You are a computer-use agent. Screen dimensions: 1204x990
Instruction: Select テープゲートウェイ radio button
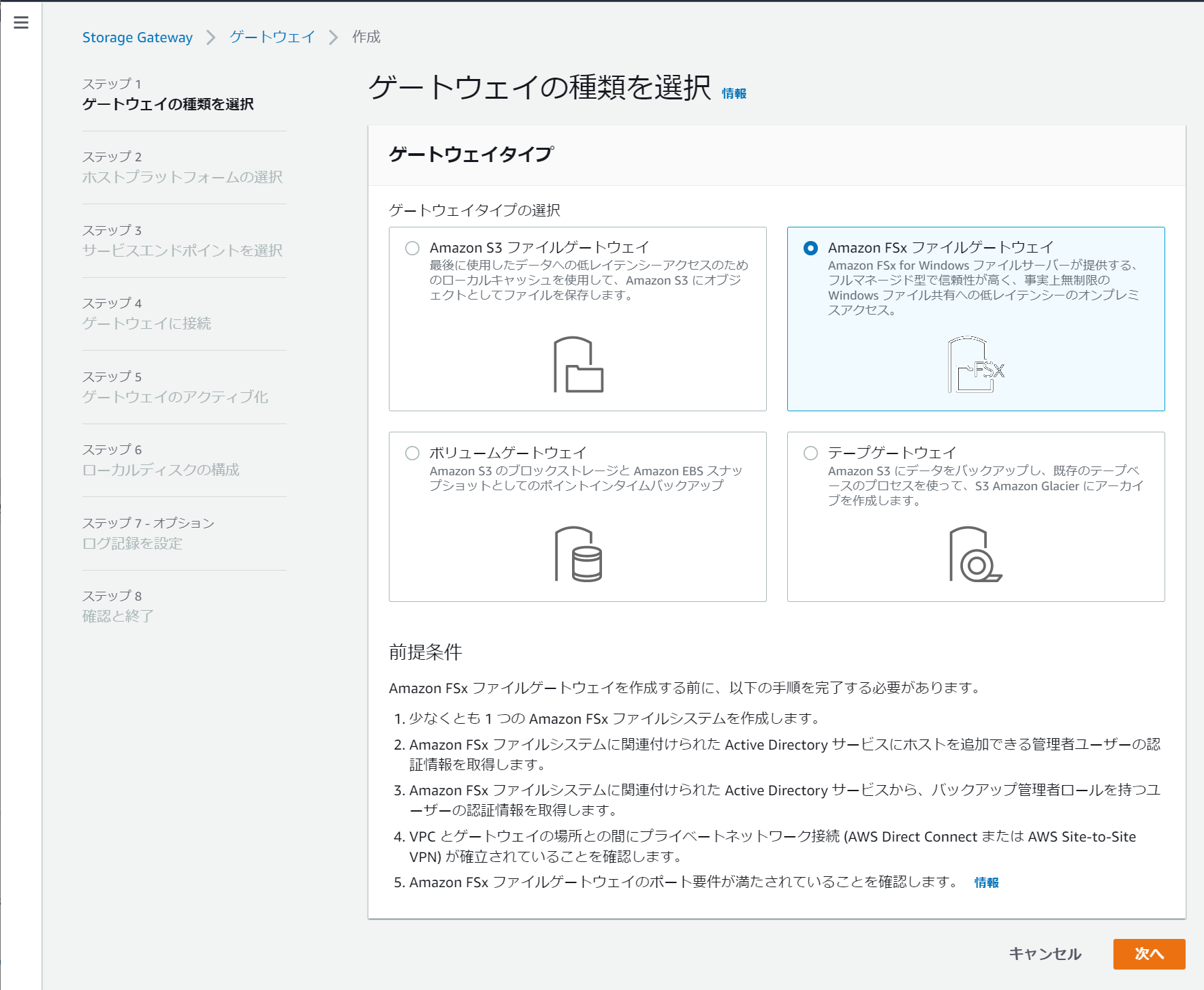pyautogui.click(x=810, y=453)
